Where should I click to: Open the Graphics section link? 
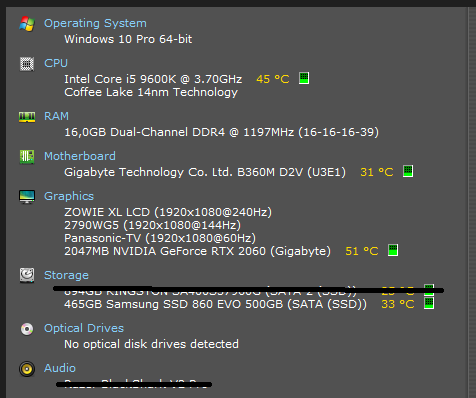pos(69,196)
